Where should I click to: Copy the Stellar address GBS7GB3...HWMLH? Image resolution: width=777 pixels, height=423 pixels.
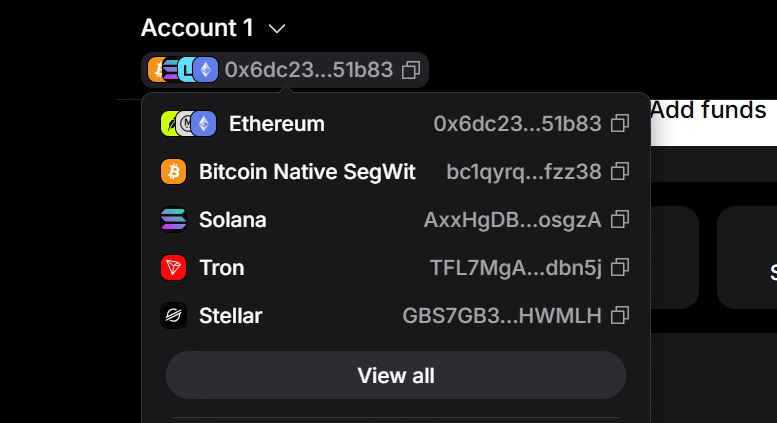point(620,316)
